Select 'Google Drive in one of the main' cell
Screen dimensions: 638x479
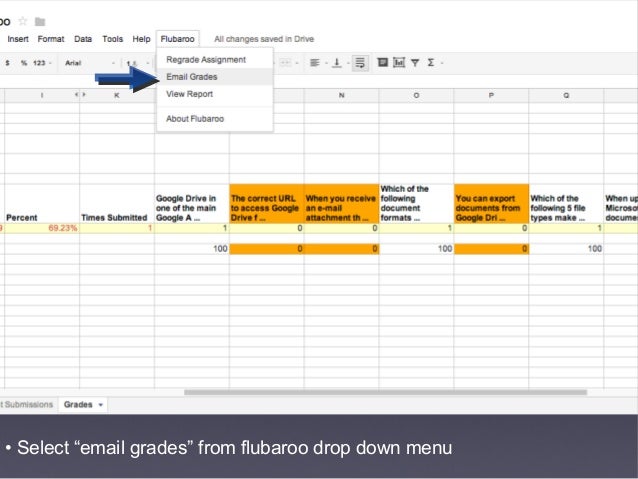pyautogui.click(x=192, y=203)
